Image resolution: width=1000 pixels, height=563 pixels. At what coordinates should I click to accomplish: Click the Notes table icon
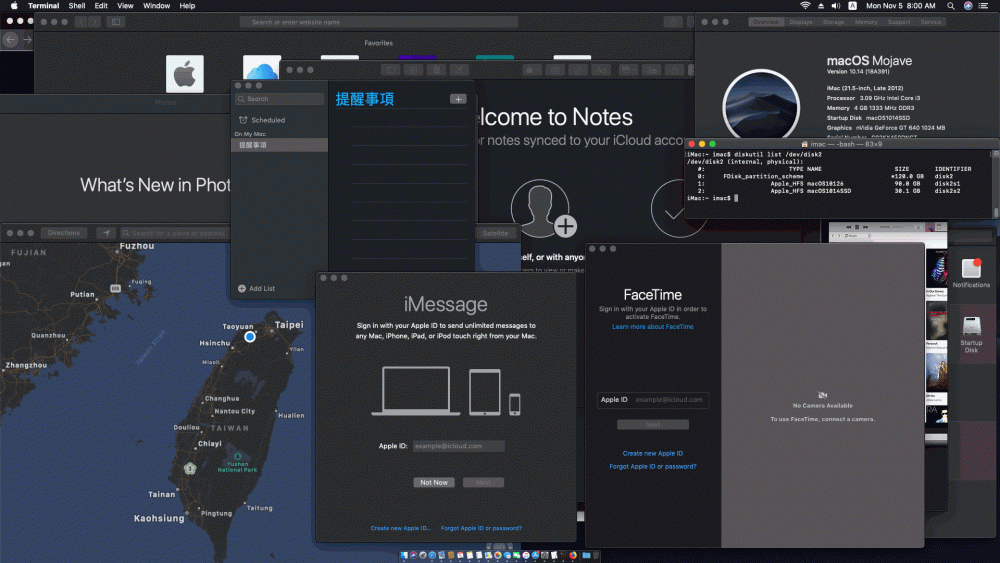pyautogui.click(x=555, y=70)
